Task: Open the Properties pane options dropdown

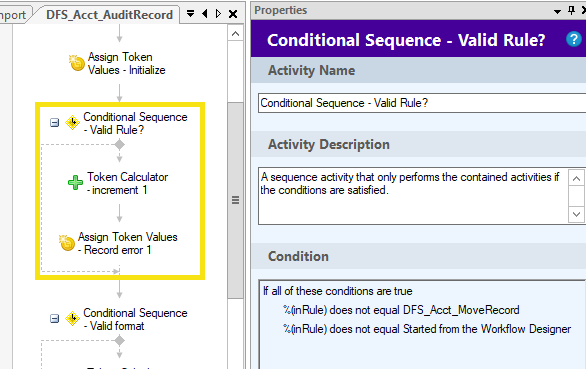Action: pyautogui.click(x=557, y=12)
